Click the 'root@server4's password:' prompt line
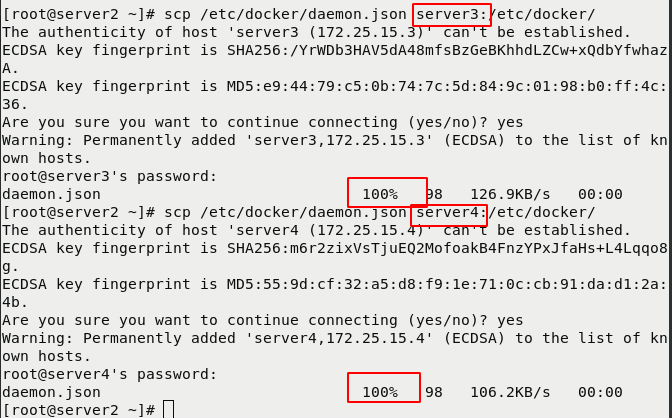 (x=110, y=375)
